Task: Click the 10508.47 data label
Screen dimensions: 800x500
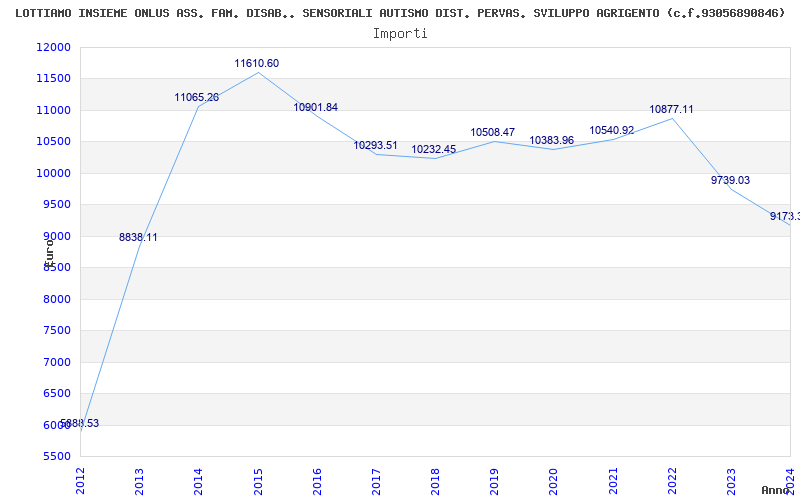Action: pos(493,133)
